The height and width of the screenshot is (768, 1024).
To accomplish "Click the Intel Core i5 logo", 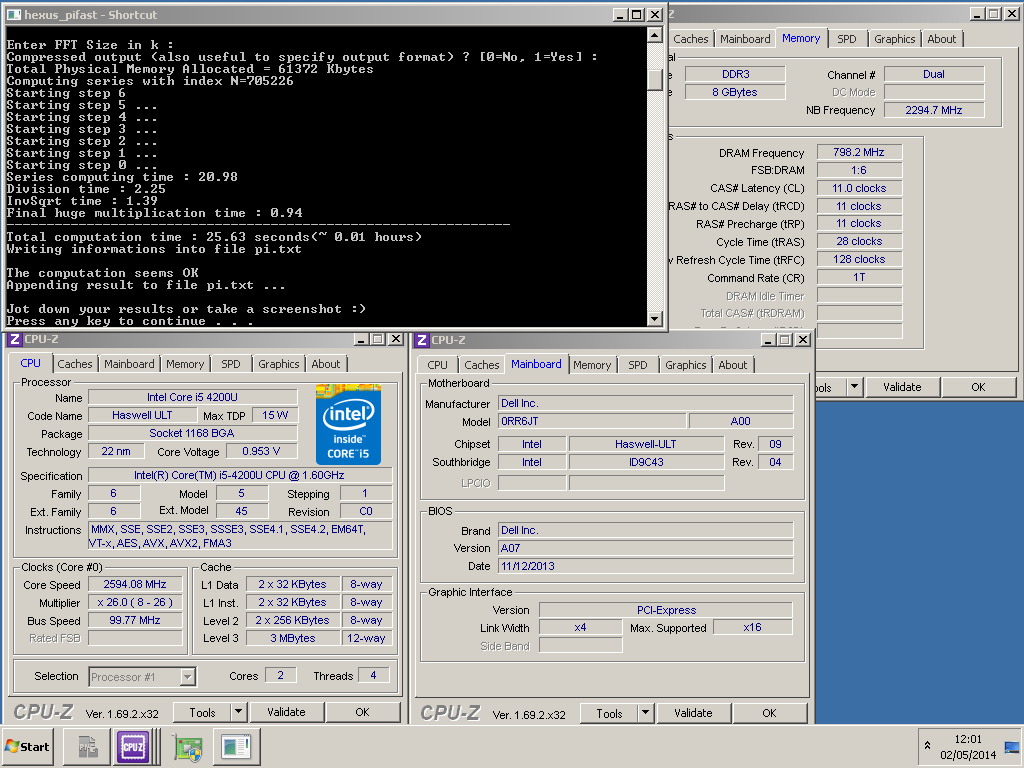I will pos(348,424).
